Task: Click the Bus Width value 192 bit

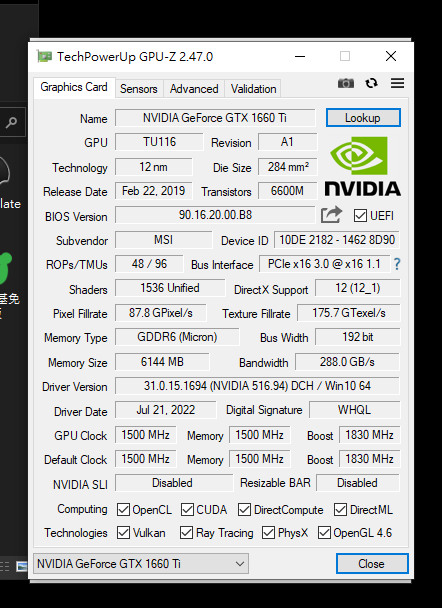Action: (357, 337)
